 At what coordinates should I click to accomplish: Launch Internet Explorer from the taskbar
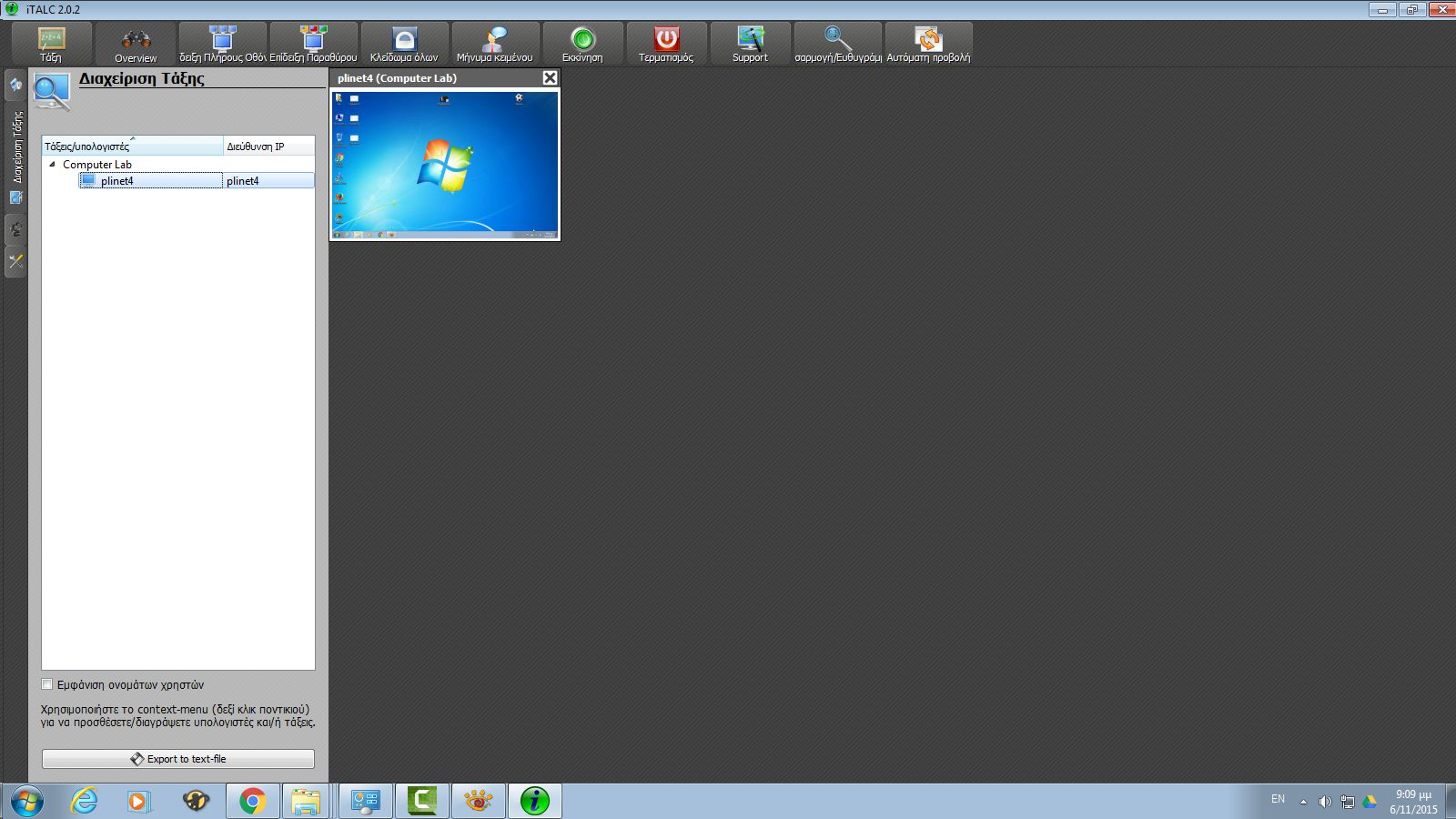tap(84, 801)
